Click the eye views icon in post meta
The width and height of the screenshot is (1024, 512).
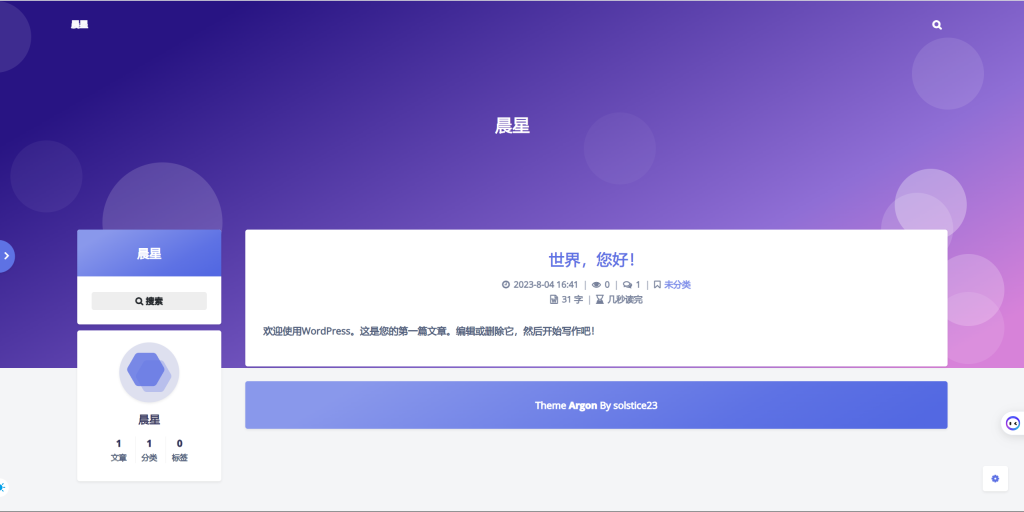[596, 285]
